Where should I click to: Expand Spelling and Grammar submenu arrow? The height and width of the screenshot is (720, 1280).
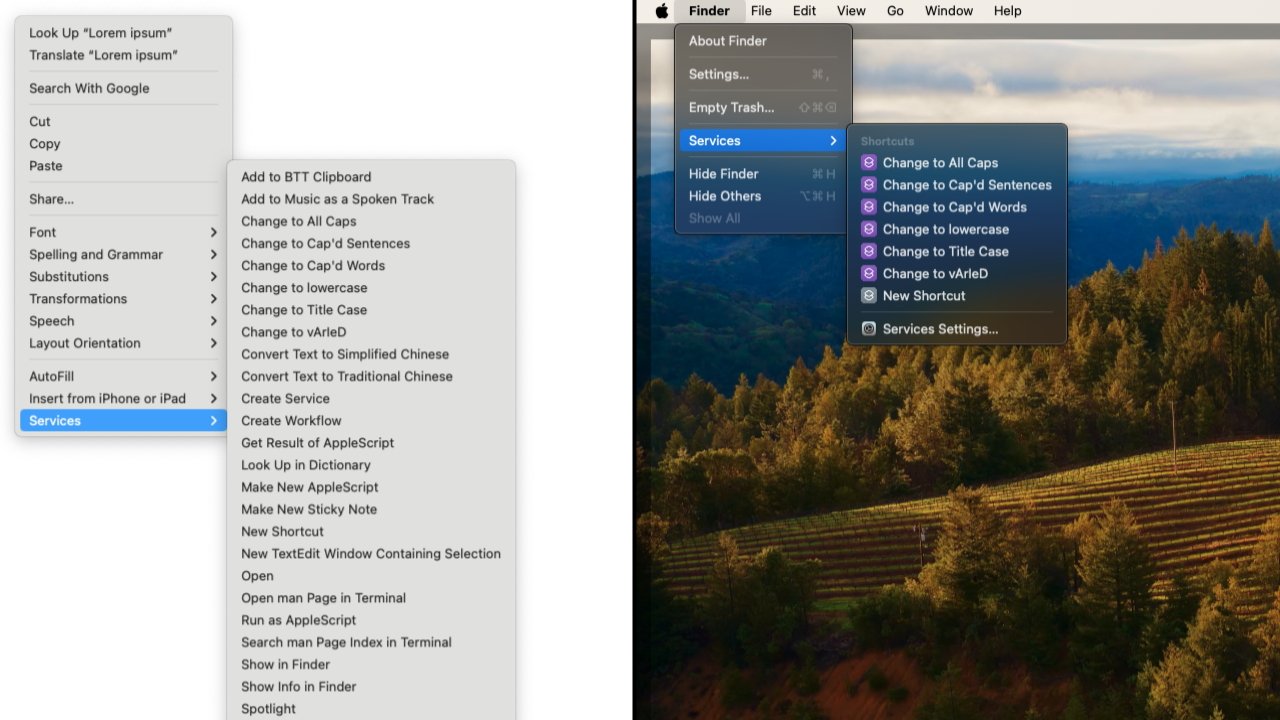[x=213, y=254]
